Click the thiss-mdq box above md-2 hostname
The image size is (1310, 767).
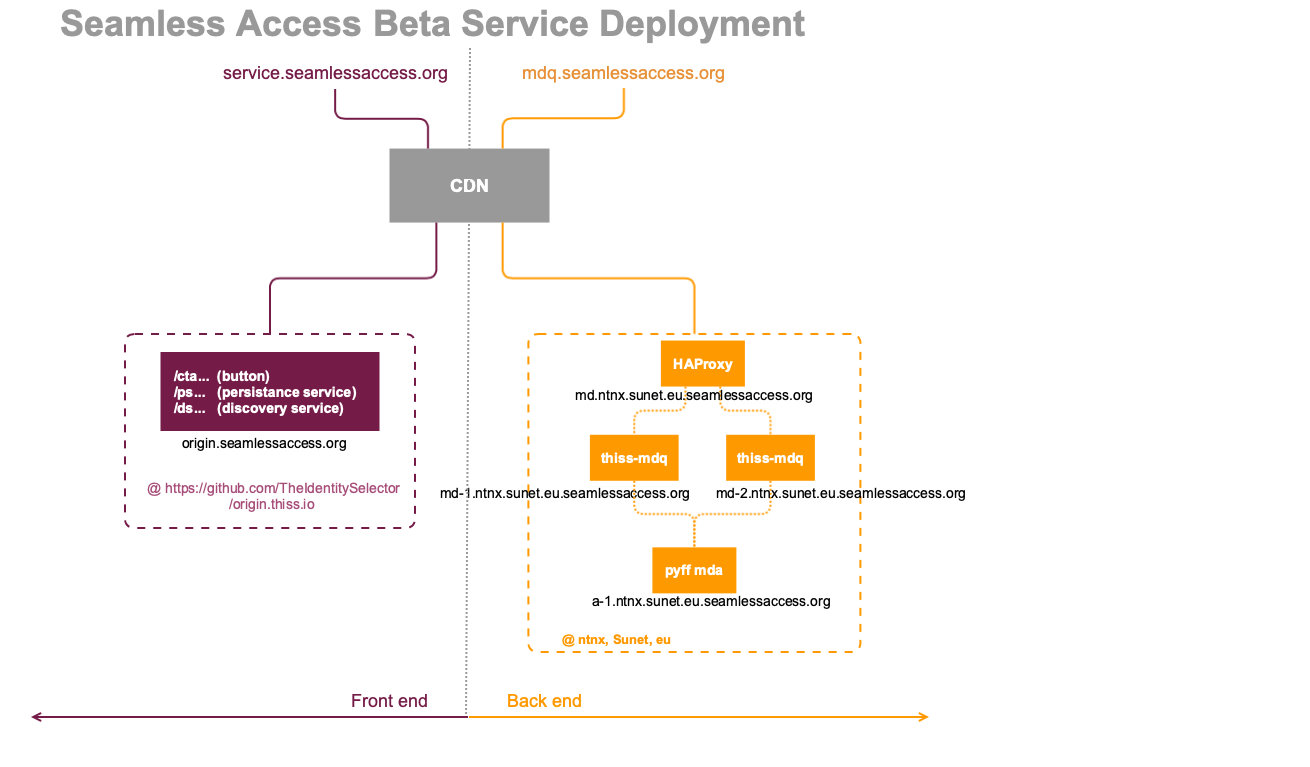[x=770, y=458]
